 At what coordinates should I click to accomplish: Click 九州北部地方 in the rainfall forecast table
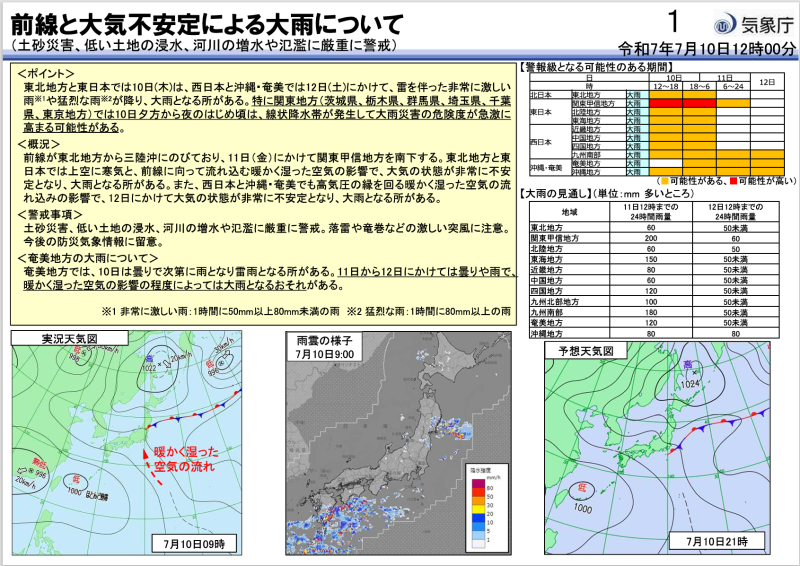(x=555, y=302)
